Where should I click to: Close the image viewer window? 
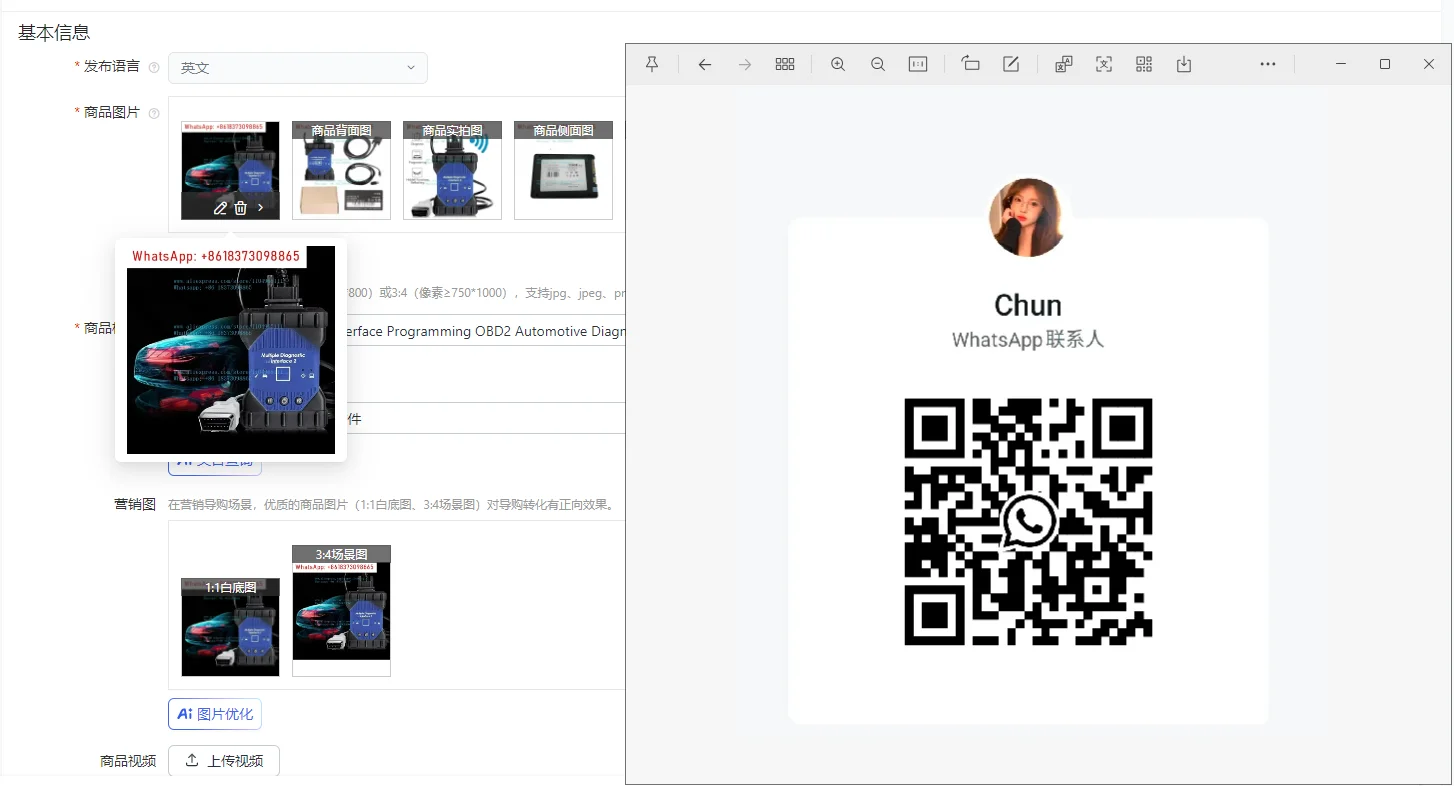[x=1429, y=64]
